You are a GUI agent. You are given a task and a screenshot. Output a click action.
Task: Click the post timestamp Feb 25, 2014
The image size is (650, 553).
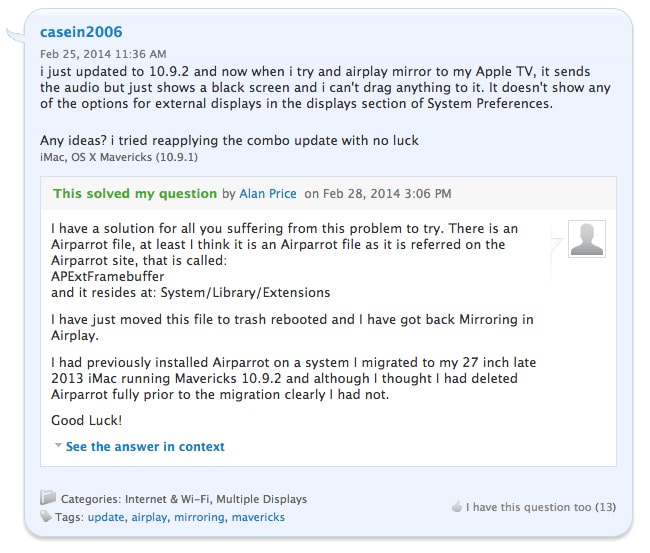pos(103,54)
